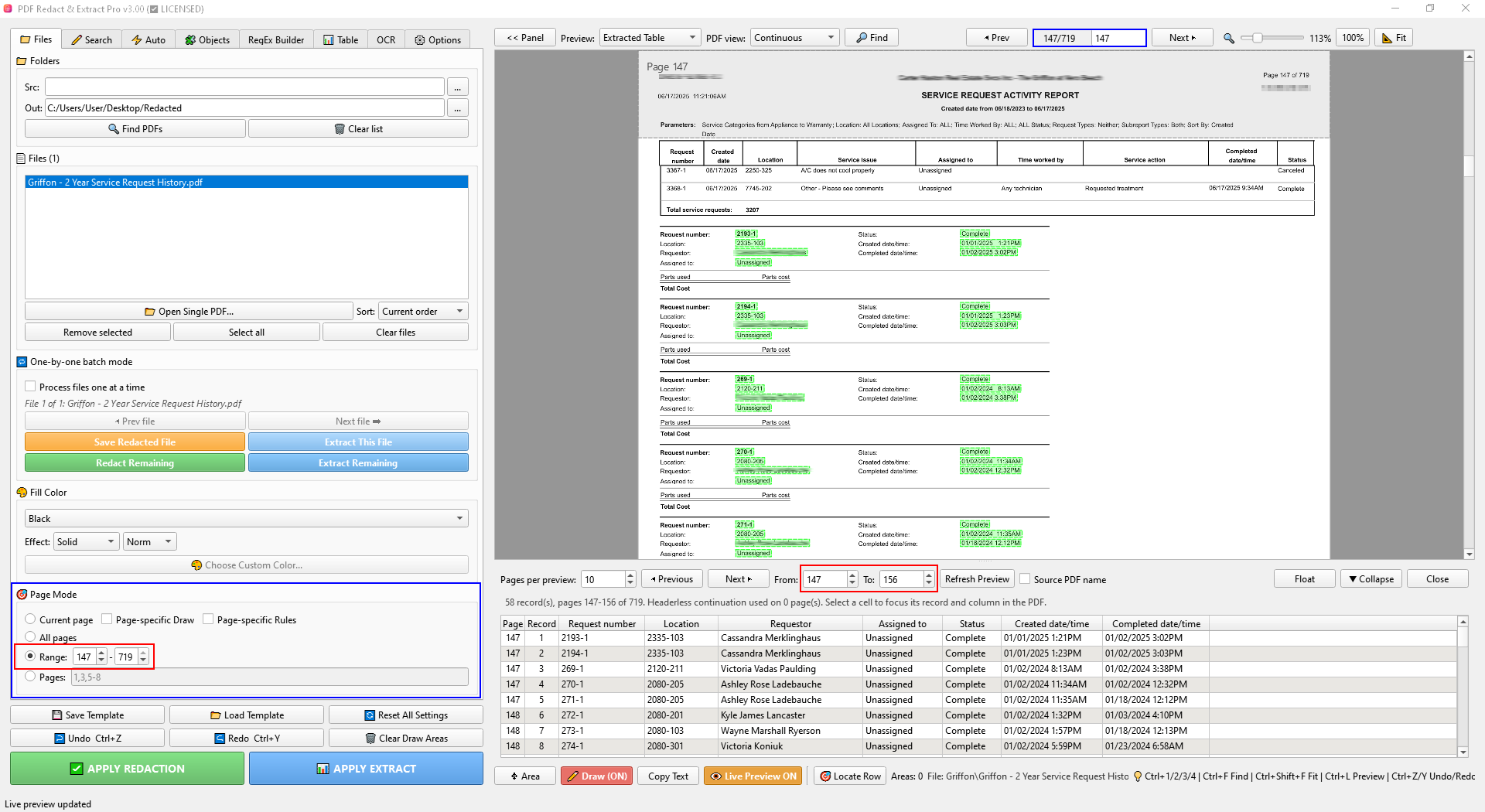Image resolution: width=1485 pixels, height=812 pixels.
Task: Click Load Template button
Action: (x=247, y=715)
